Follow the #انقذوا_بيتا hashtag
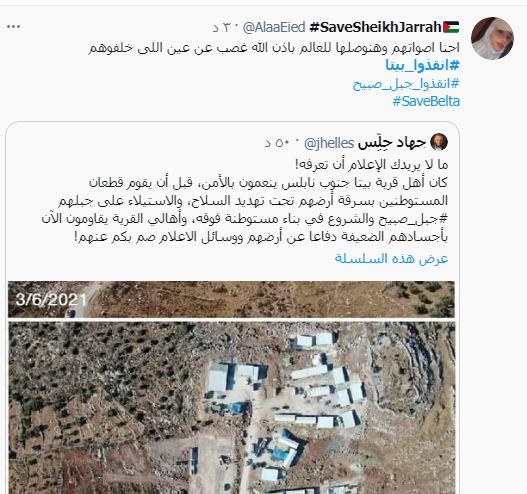The height and width of the screenshot is (494, 527). pyautogui.click(x=422, y=65)
